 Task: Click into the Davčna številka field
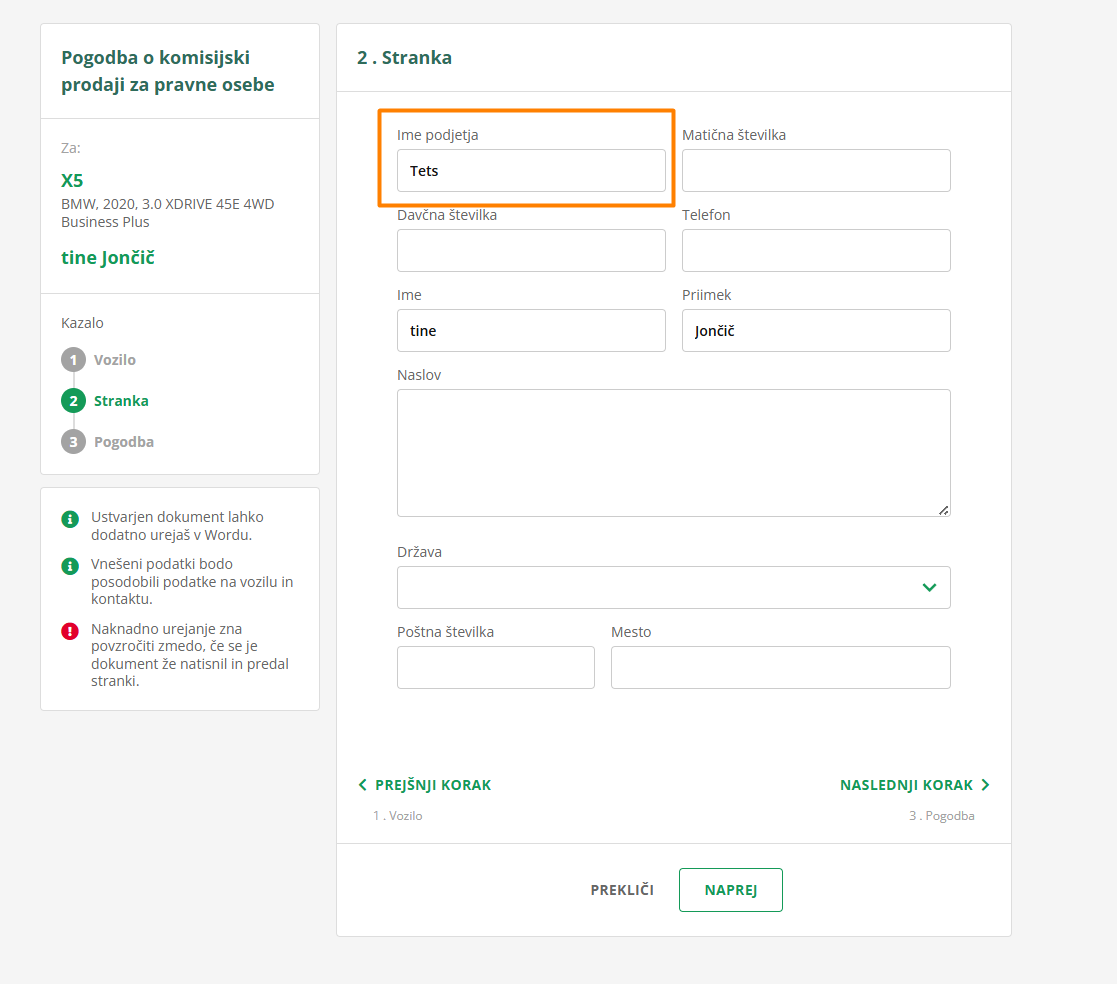(x=531, y=251)
